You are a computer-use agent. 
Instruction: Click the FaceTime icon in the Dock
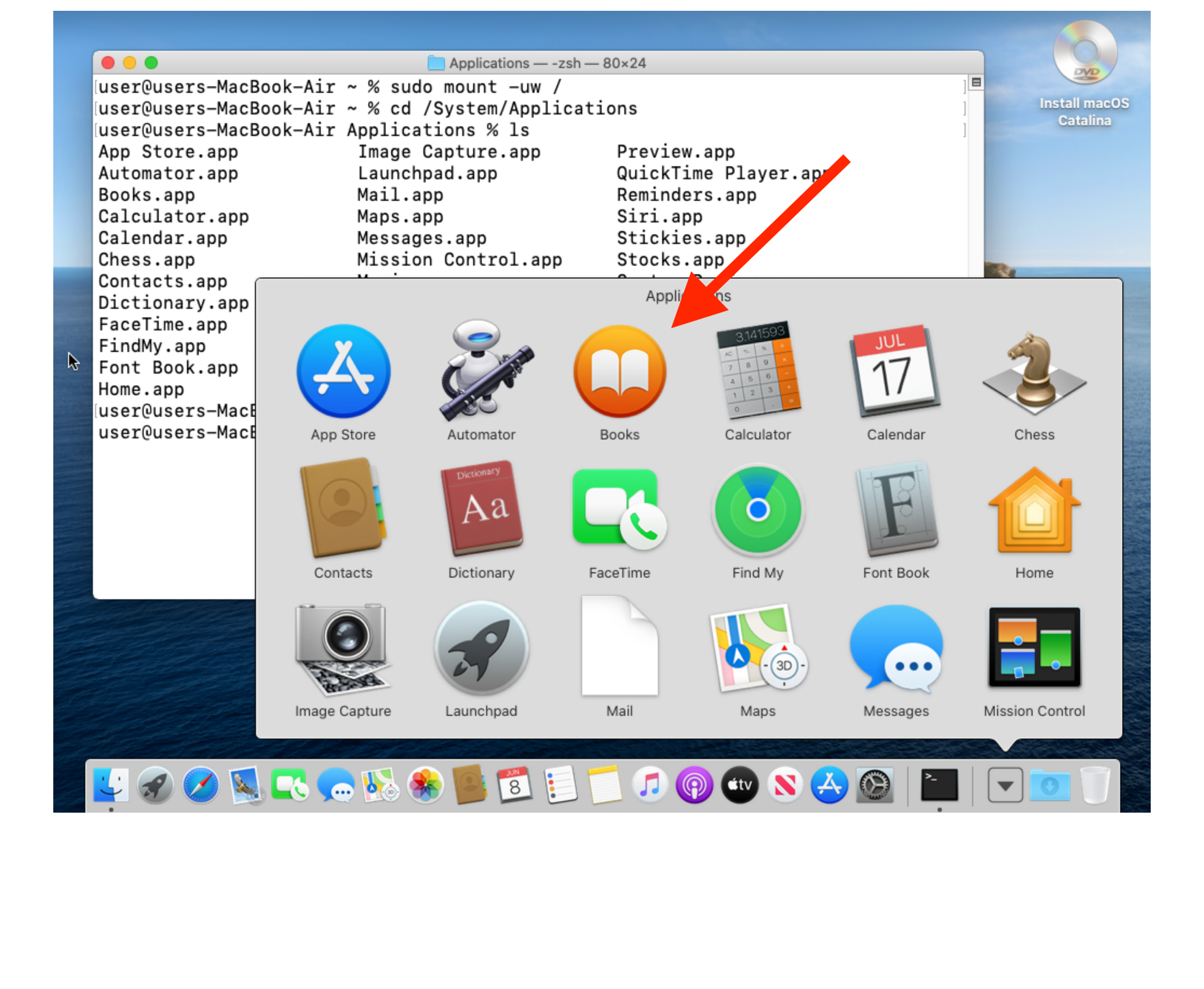click(290, 785)
